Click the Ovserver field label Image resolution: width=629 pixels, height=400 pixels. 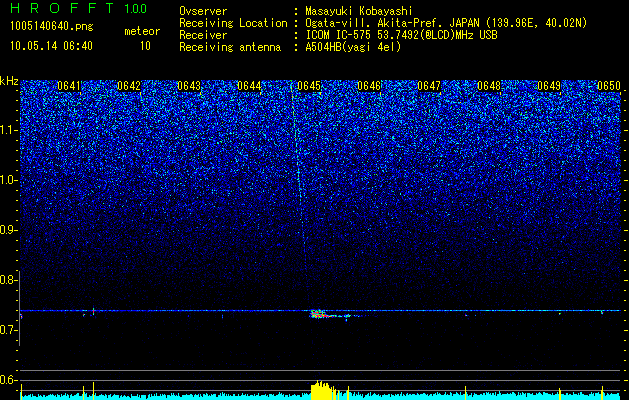click(x=203, y=11)
